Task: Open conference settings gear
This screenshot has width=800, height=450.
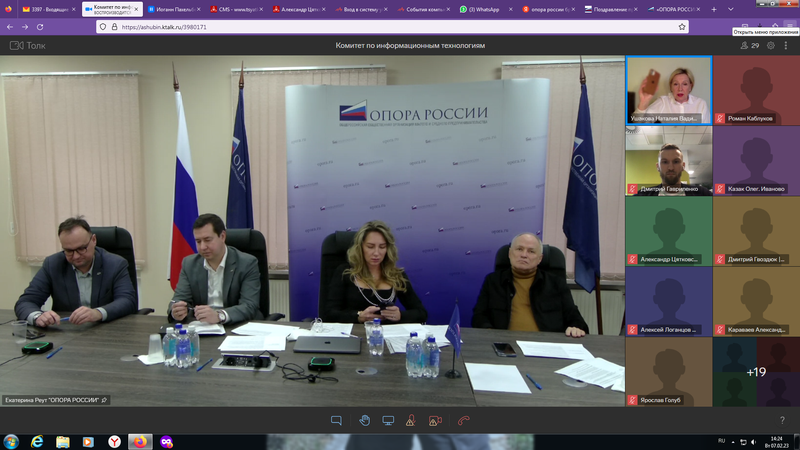Action: click(x=770, y=45)
